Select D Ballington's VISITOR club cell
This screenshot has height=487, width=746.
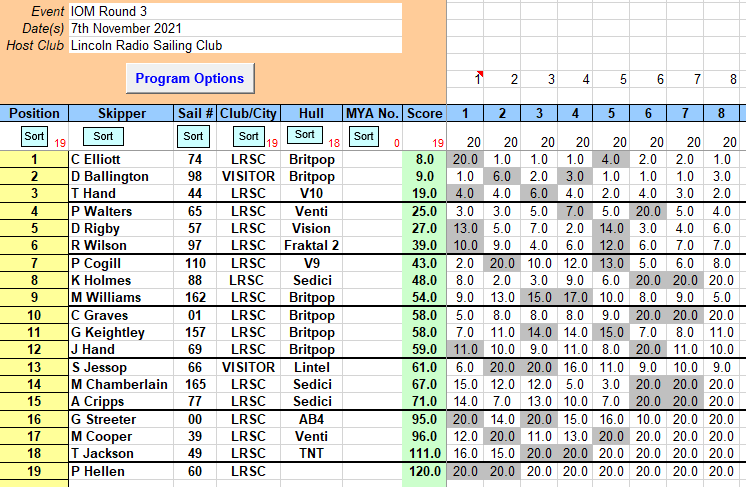[x=249, y=176]
